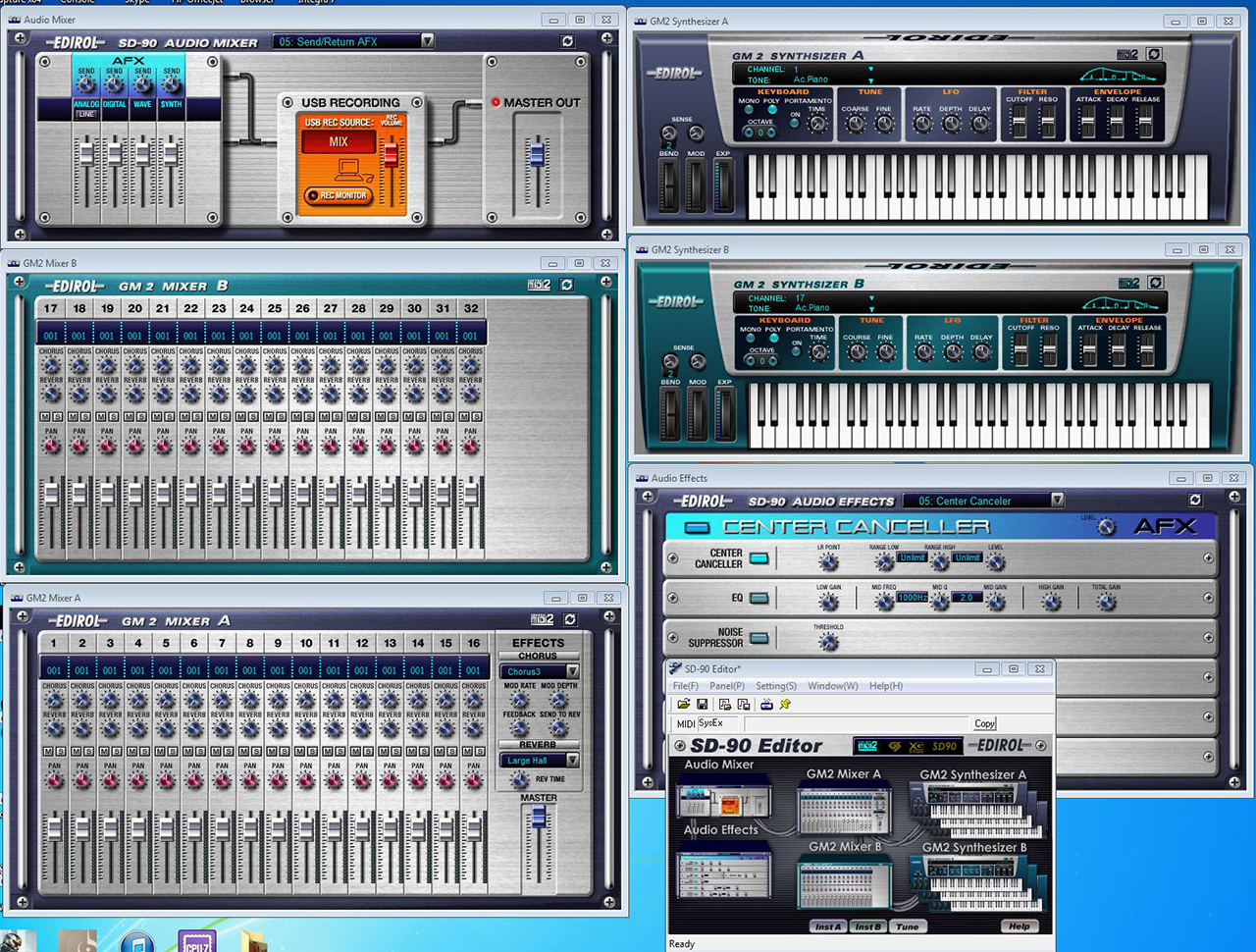Open the Panel(P) menu in SD-90 Editor
Viewport: 1256px width, 952px height.
coord(727,686)
